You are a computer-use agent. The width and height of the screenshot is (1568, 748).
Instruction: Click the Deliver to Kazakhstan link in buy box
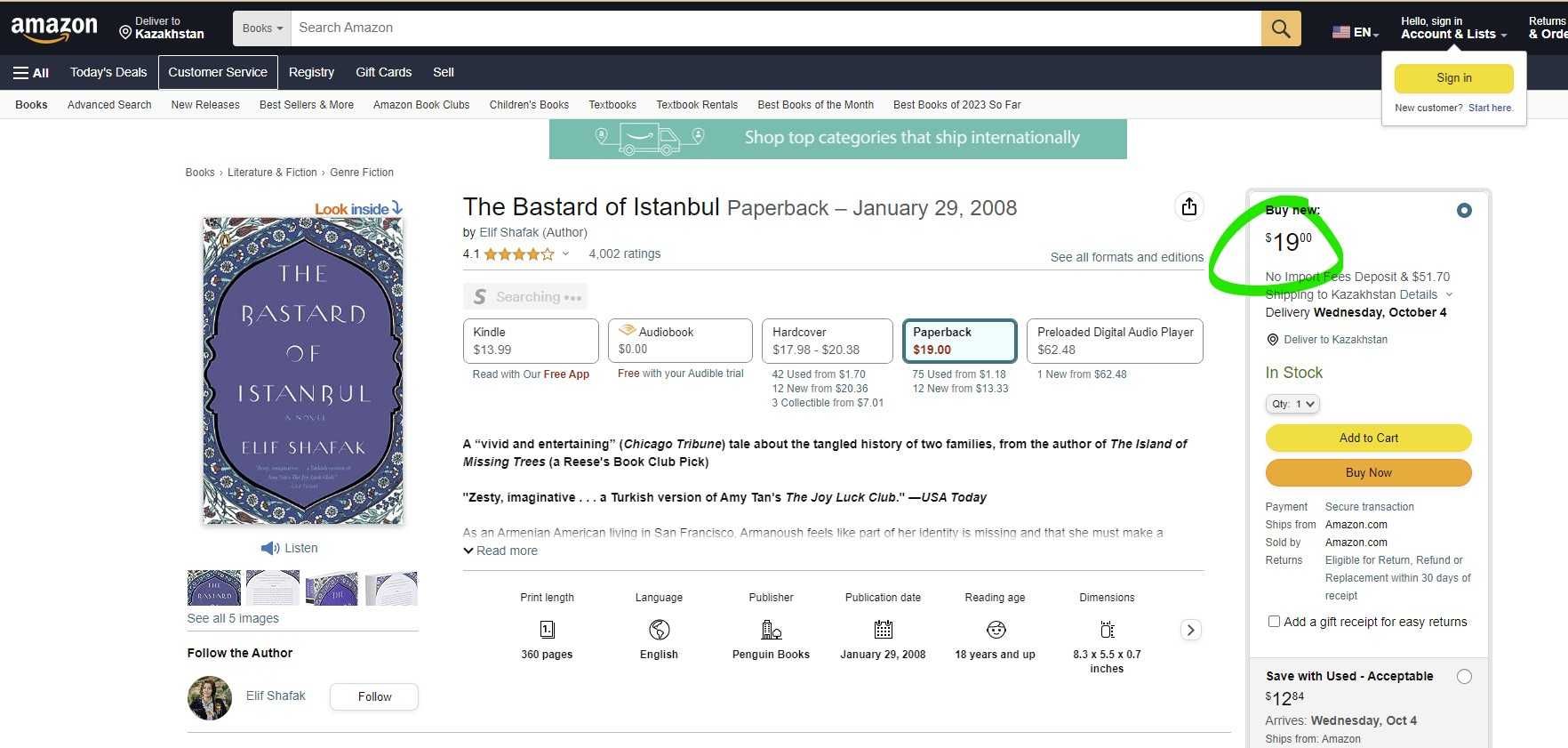[x=1335, y=340]
